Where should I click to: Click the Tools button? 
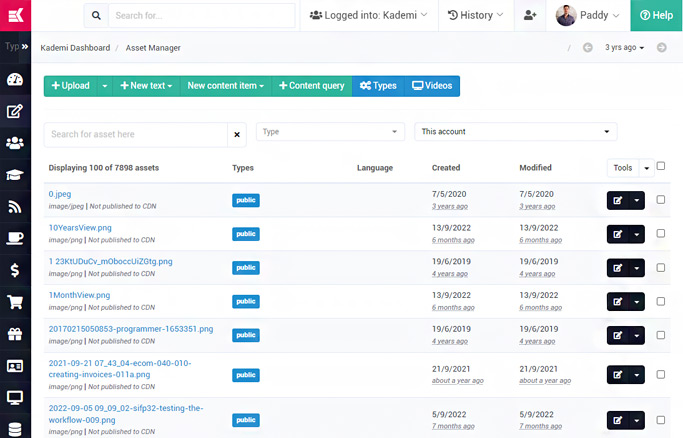(623, 168)
